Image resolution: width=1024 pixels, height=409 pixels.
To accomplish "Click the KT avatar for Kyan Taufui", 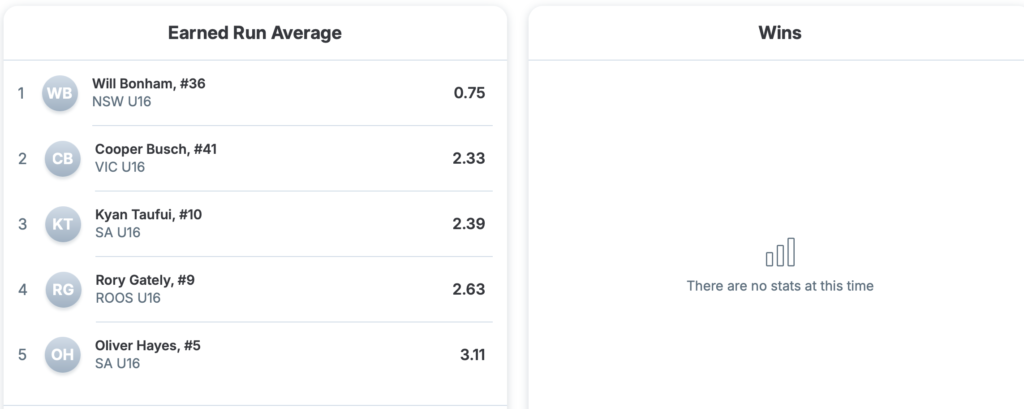I will [x=62, y=224].
